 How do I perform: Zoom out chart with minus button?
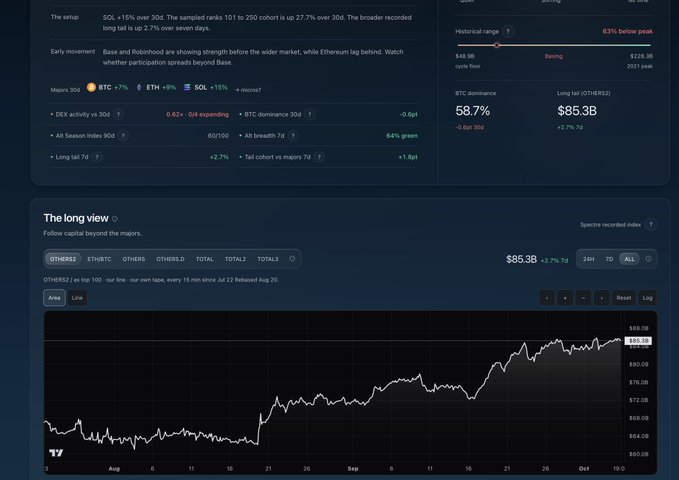pyautogui.click(x=583, y=298)
